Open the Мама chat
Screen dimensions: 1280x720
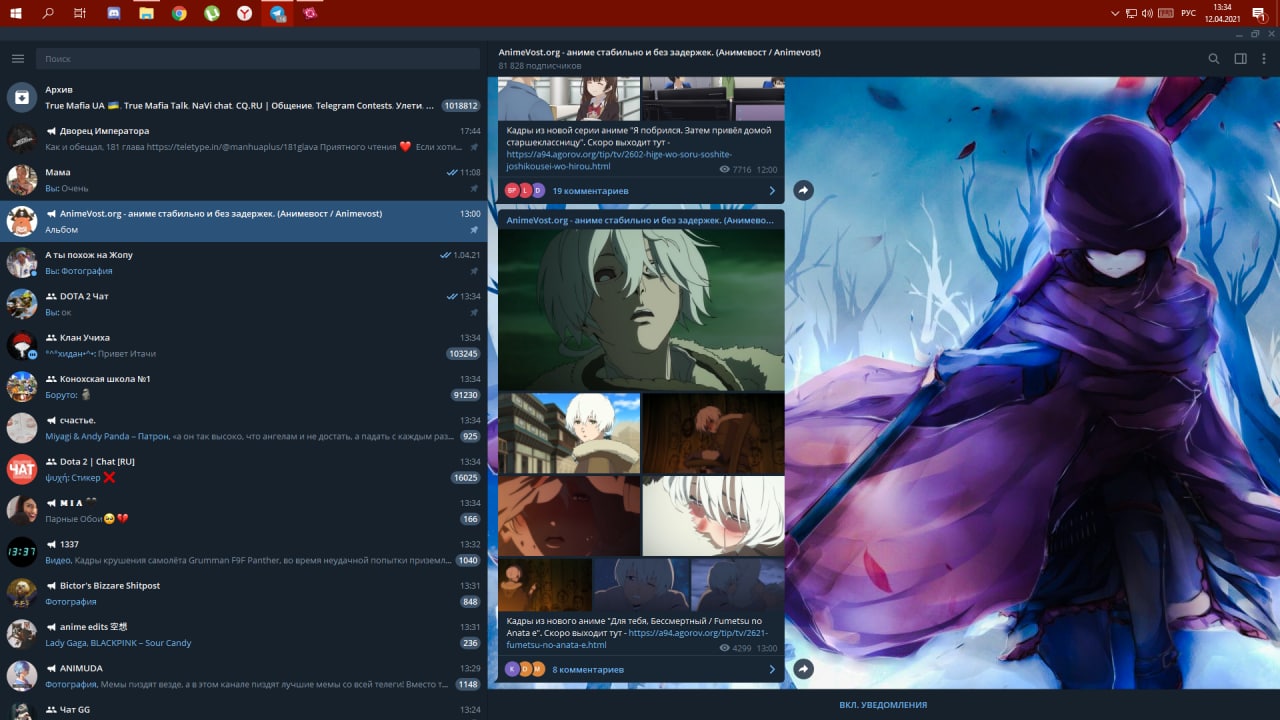tap(243, 180)
